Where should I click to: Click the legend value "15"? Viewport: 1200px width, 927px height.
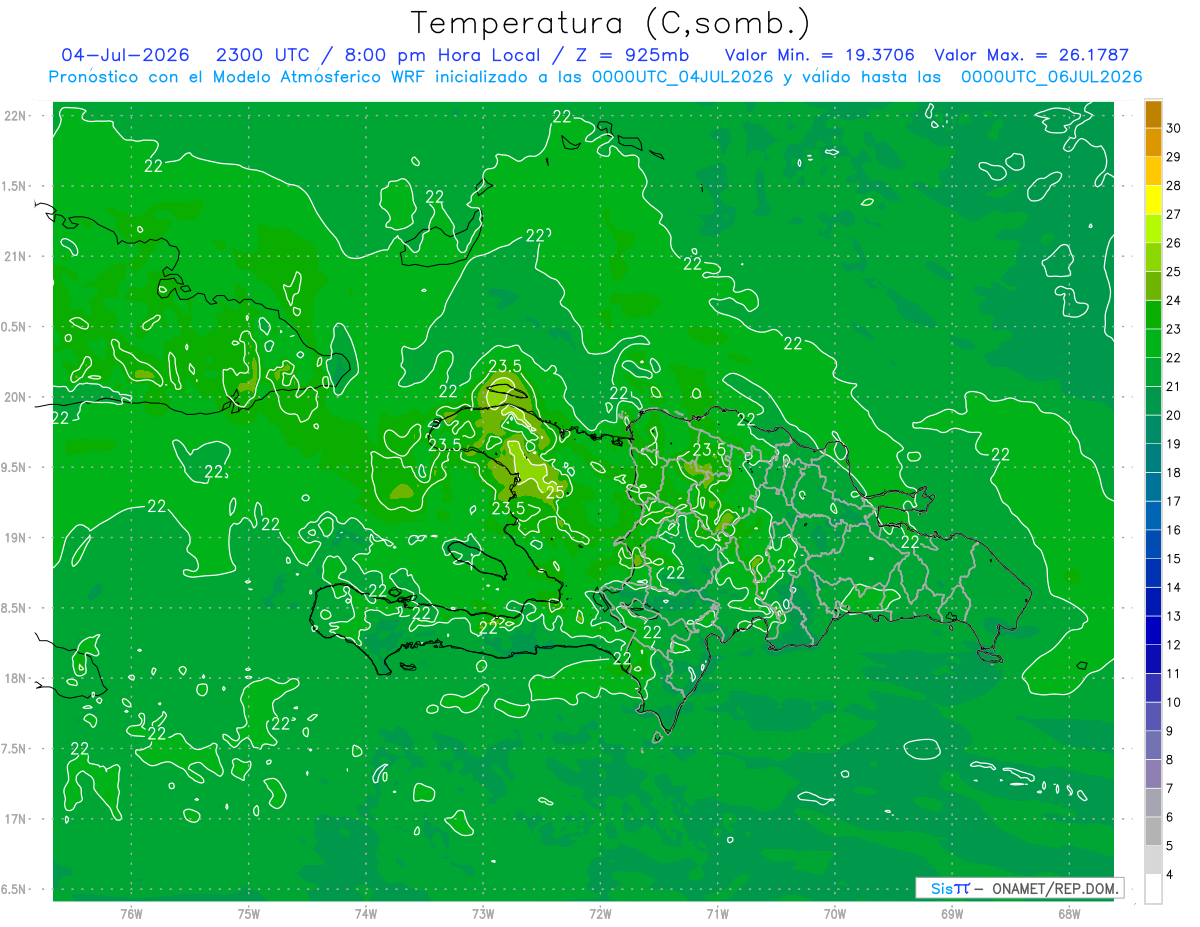click(x=1174, y=559)
